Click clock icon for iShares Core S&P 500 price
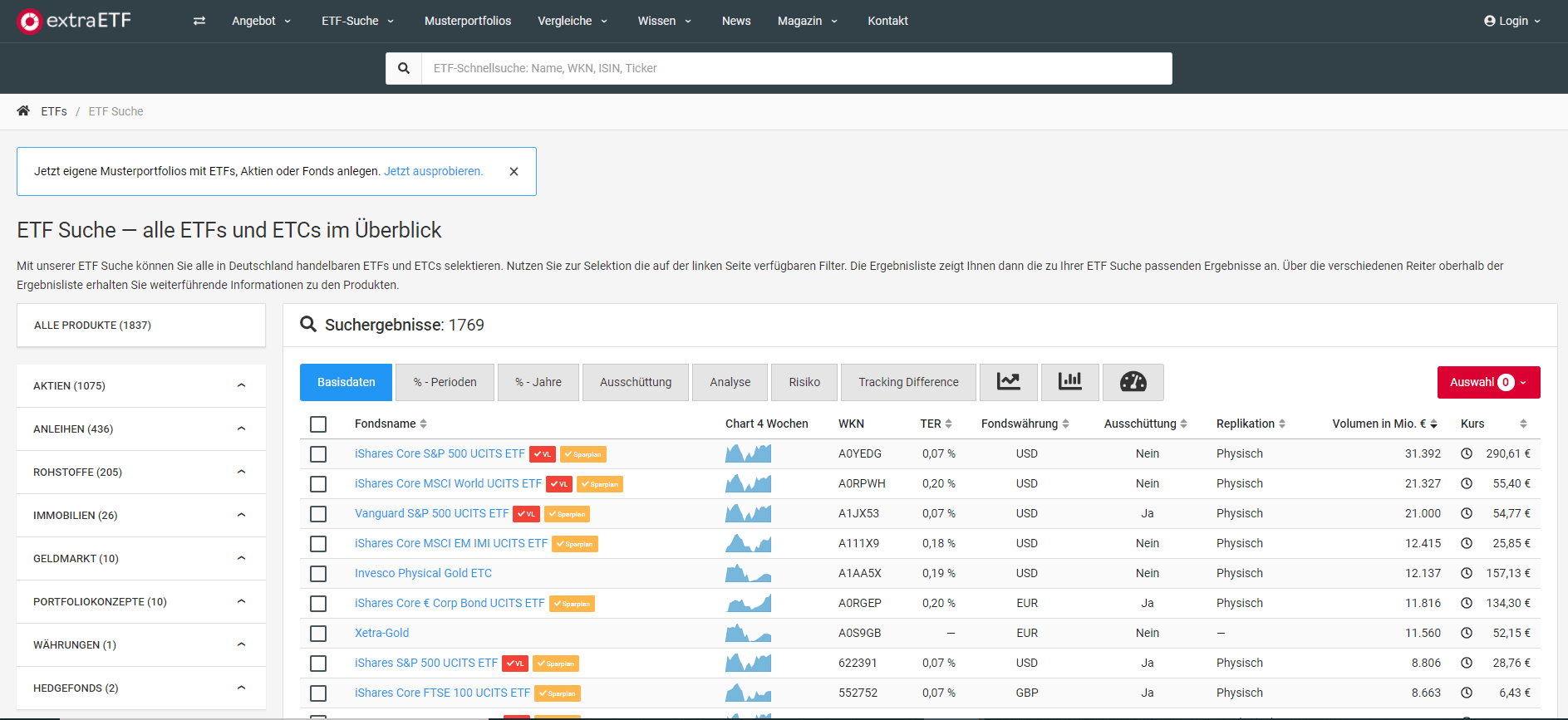 coord(1467,453)
